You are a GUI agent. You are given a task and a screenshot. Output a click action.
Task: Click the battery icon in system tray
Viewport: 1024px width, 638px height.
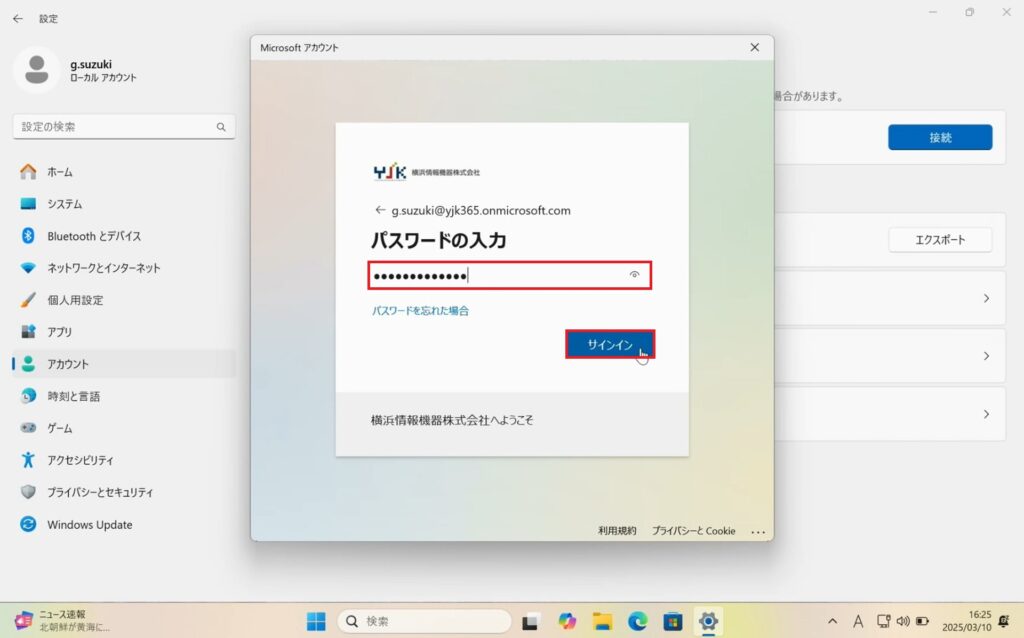[x=922, y=621]
